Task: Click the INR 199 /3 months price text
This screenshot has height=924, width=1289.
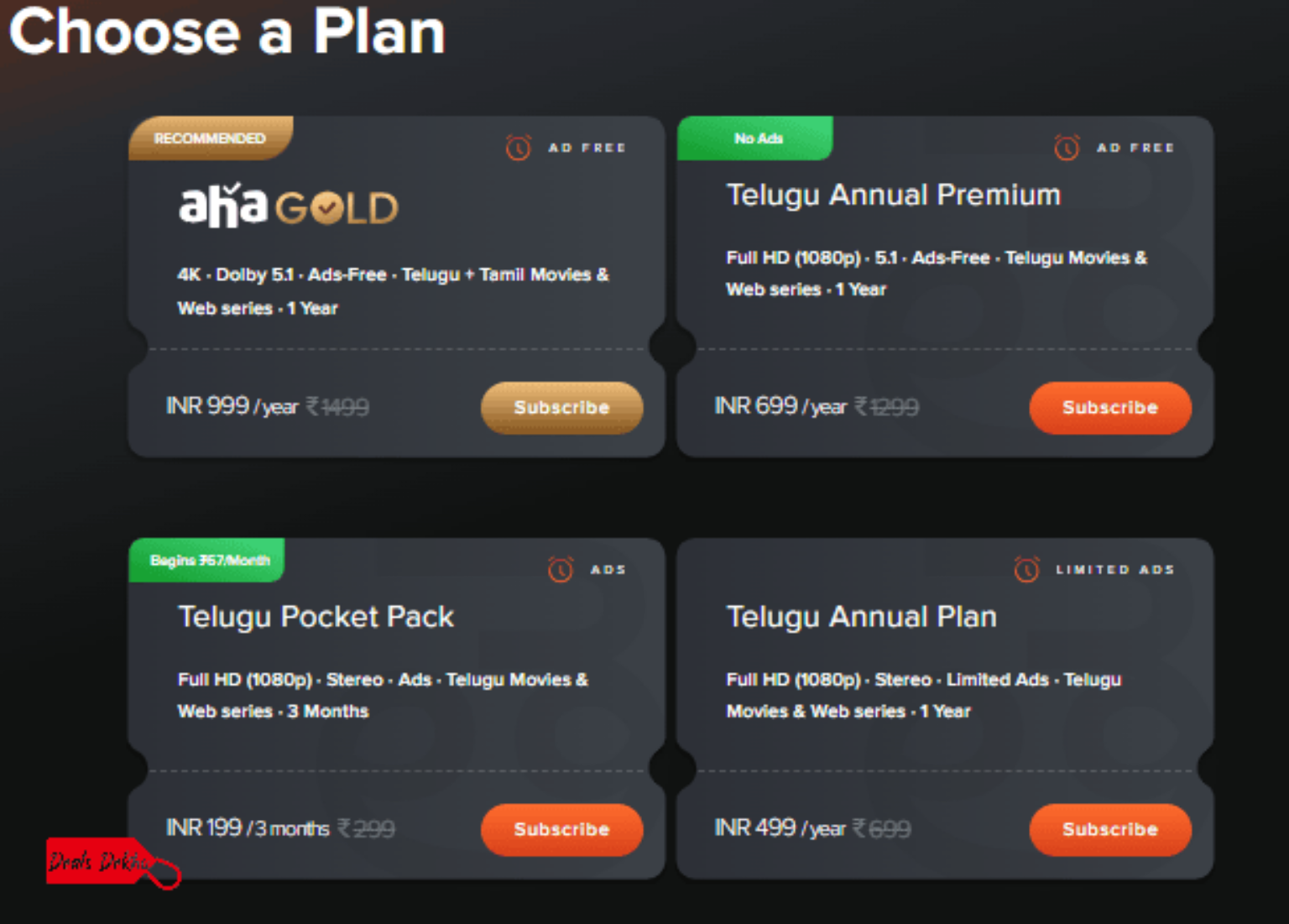Action: [x=246, y=828]
